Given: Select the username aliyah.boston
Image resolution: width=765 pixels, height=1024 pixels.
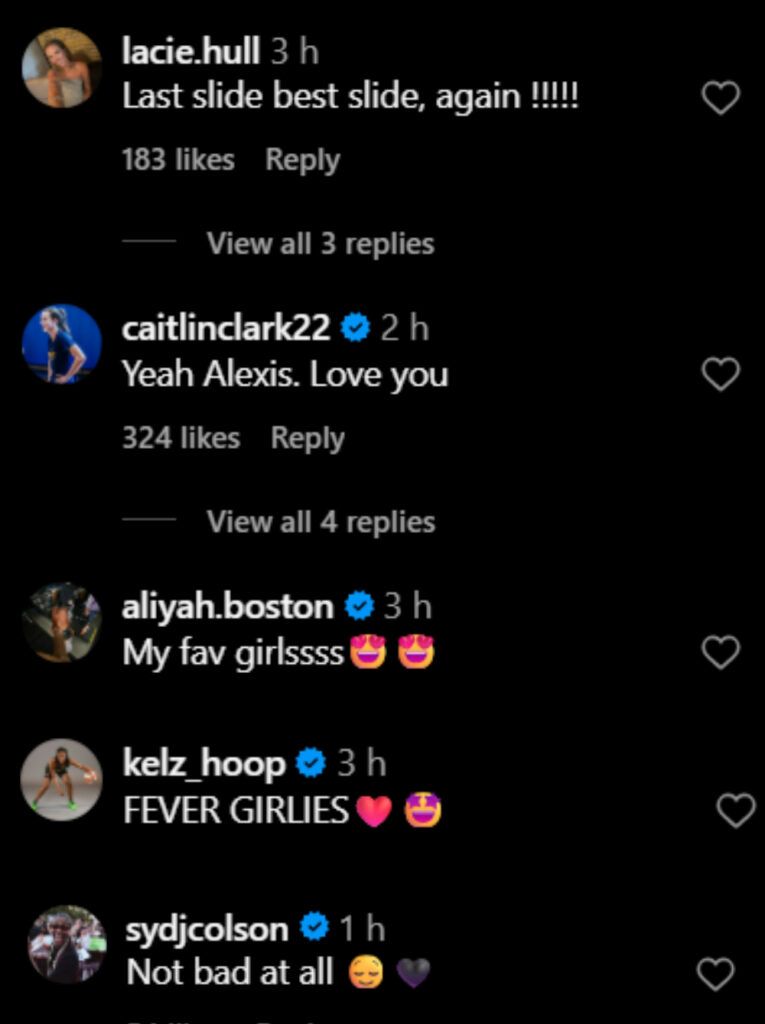Looking at the screenshot, I should tap(230, 605).
